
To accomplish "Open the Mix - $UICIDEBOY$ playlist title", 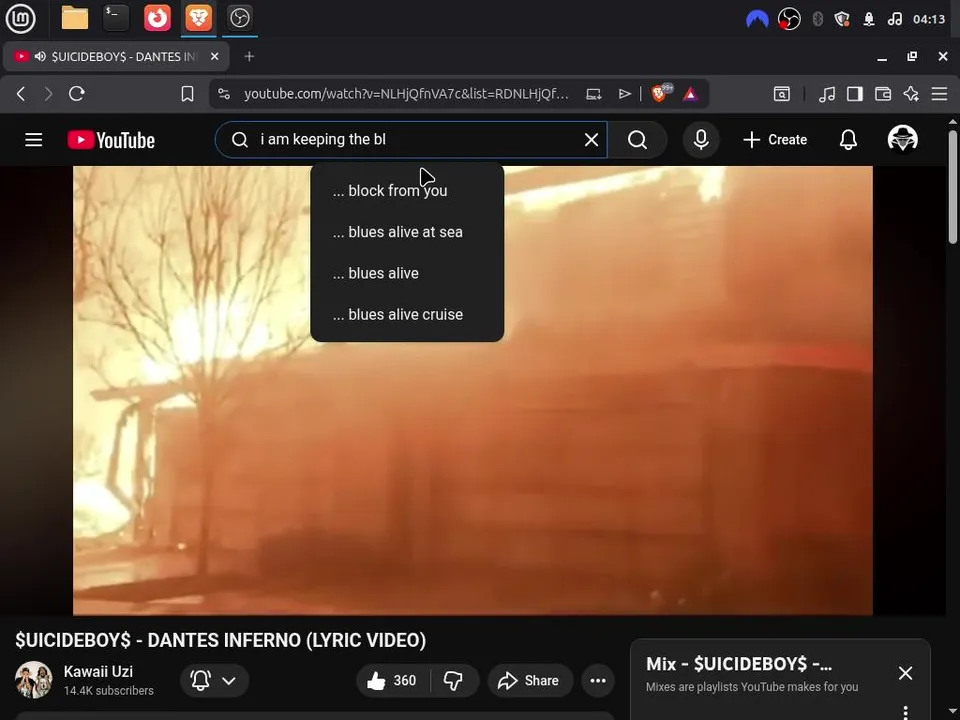I will (738, 664).
